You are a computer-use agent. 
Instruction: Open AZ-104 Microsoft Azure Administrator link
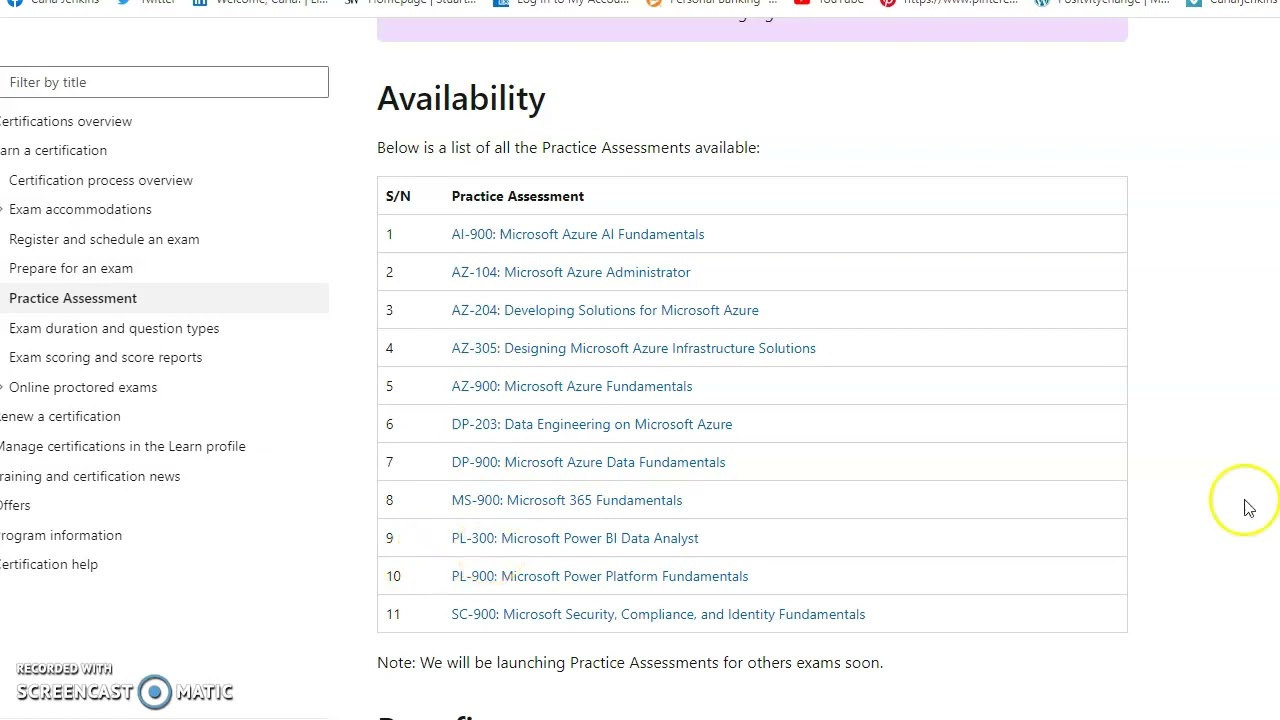pos(571,272)
